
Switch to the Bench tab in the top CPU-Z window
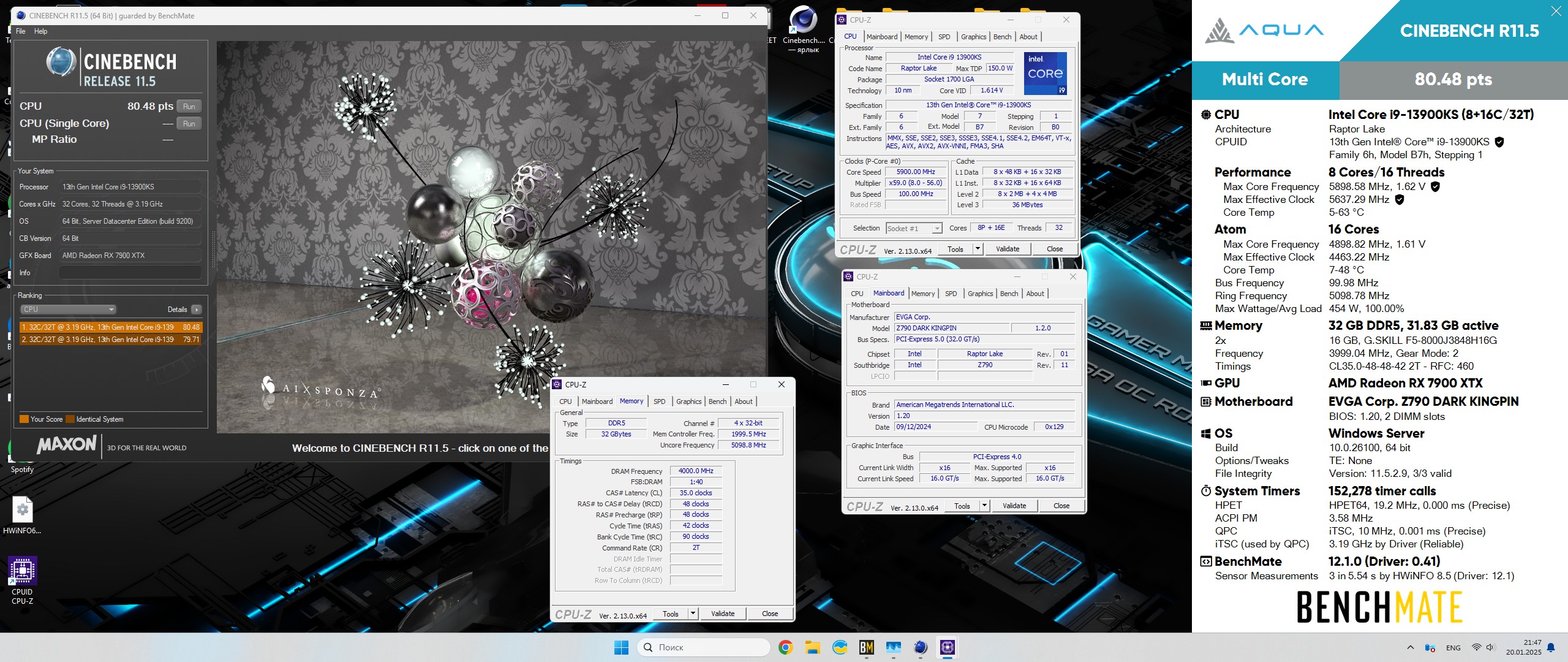tap(1002, 37)
